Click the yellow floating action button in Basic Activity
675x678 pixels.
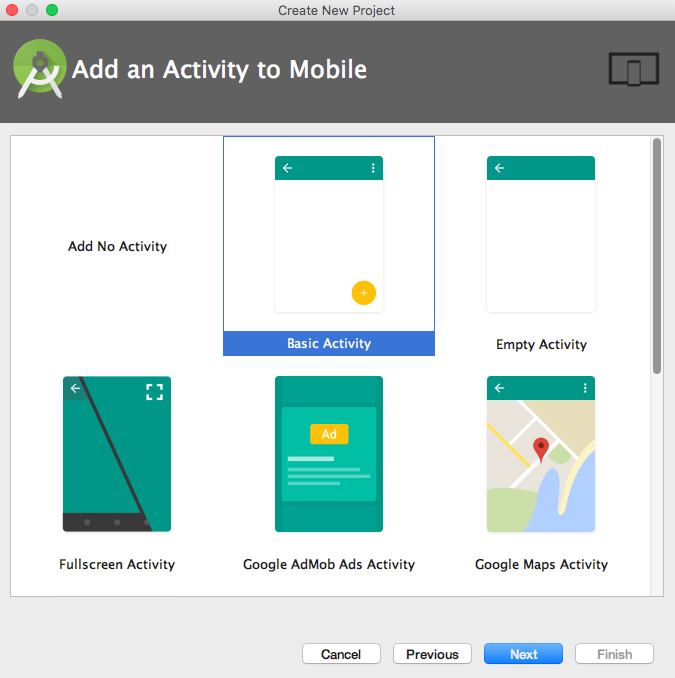tap(363, 293)
